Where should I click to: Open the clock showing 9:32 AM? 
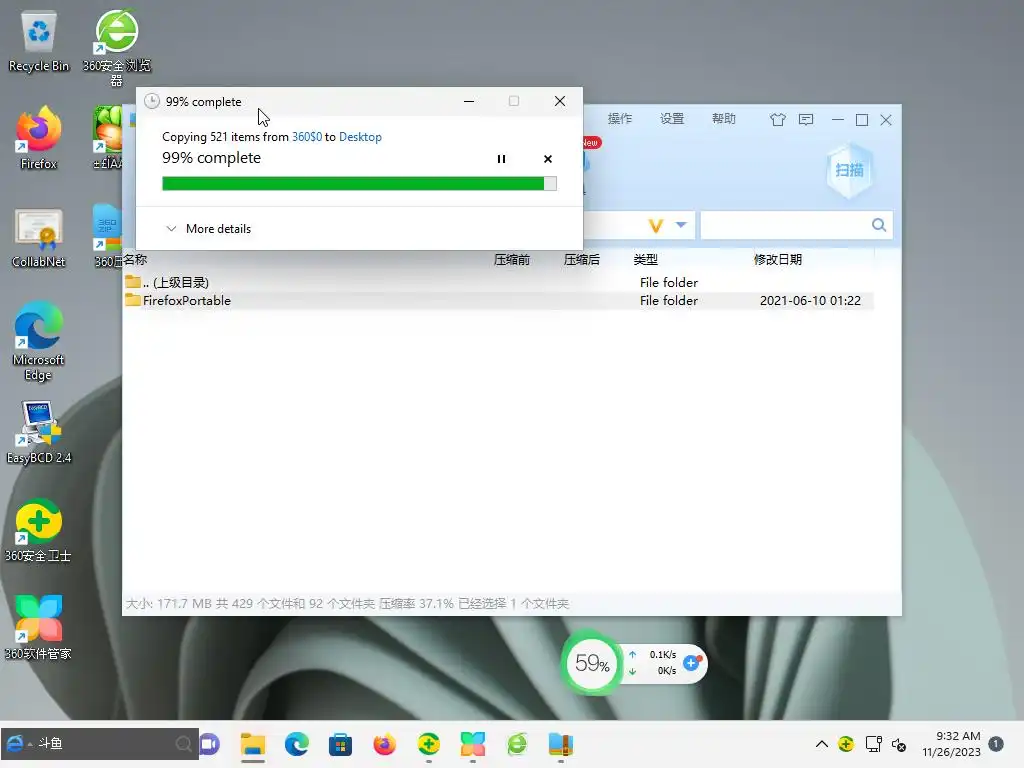click(x=952, y=744)
